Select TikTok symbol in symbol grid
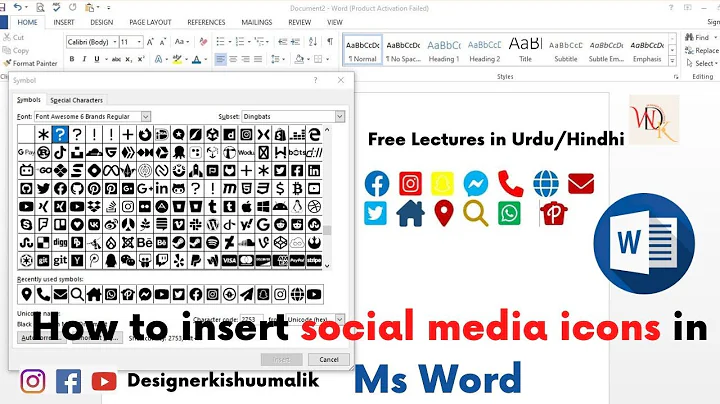Screen dimensions: 720x404 pyautogui.click(x=60, y=152)
